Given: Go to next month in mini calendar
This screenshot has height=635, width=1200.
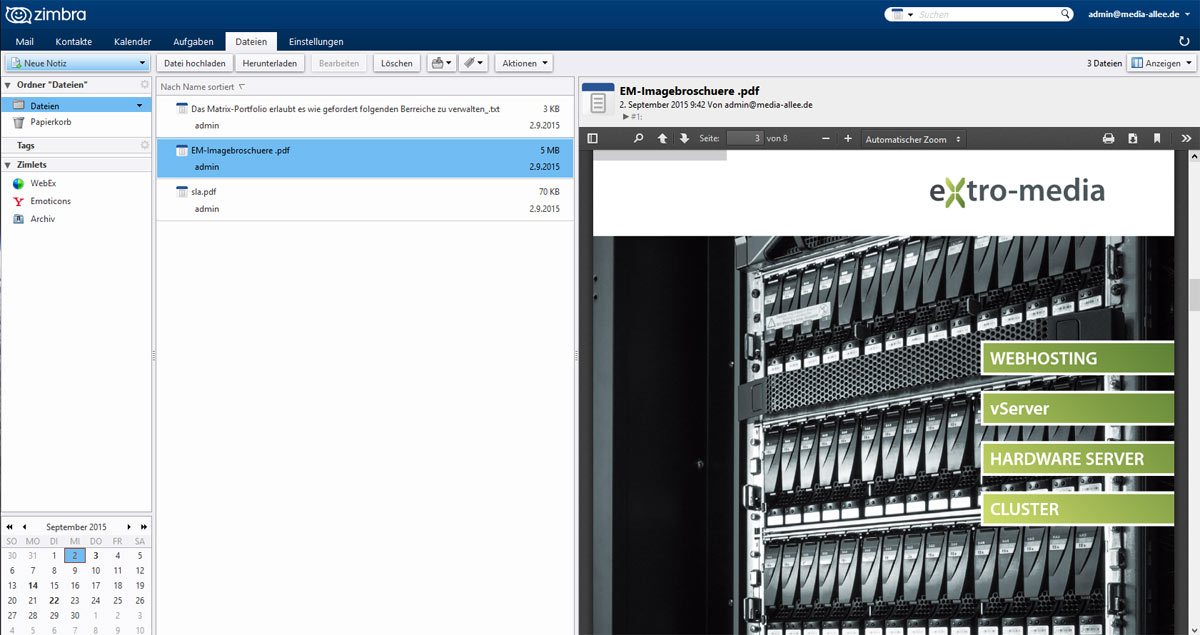Looking at the screenshot, I should (129, 526).
